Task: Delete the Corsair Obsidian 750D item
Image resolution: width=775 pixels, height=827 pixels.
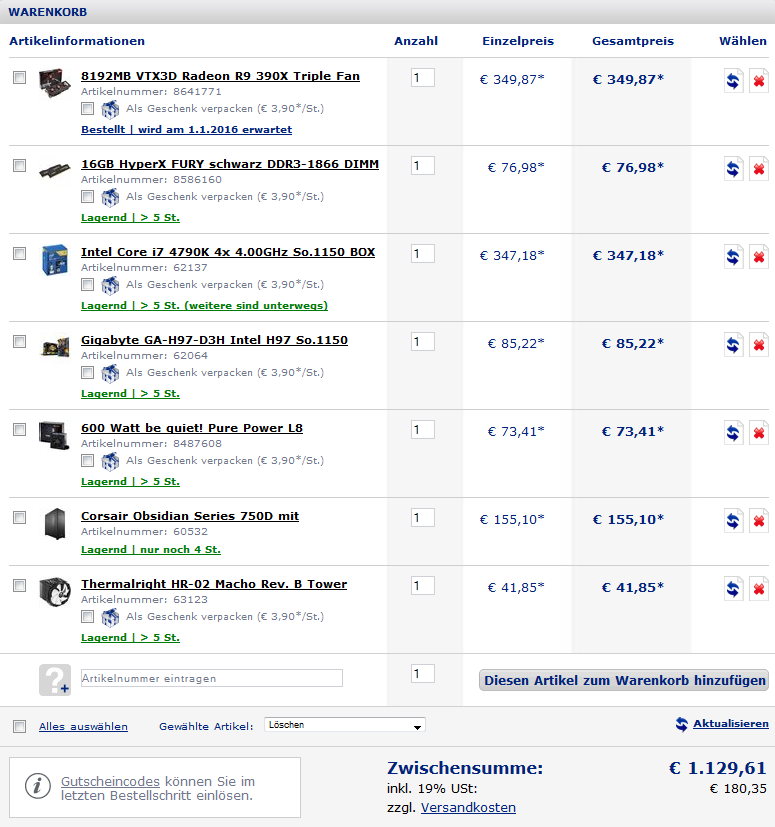Action: coord(759,521)
